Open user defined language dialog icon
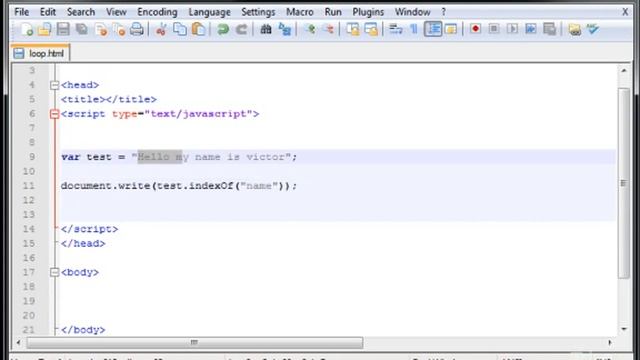This screenshot has height=360, width=640. point(451,29)
